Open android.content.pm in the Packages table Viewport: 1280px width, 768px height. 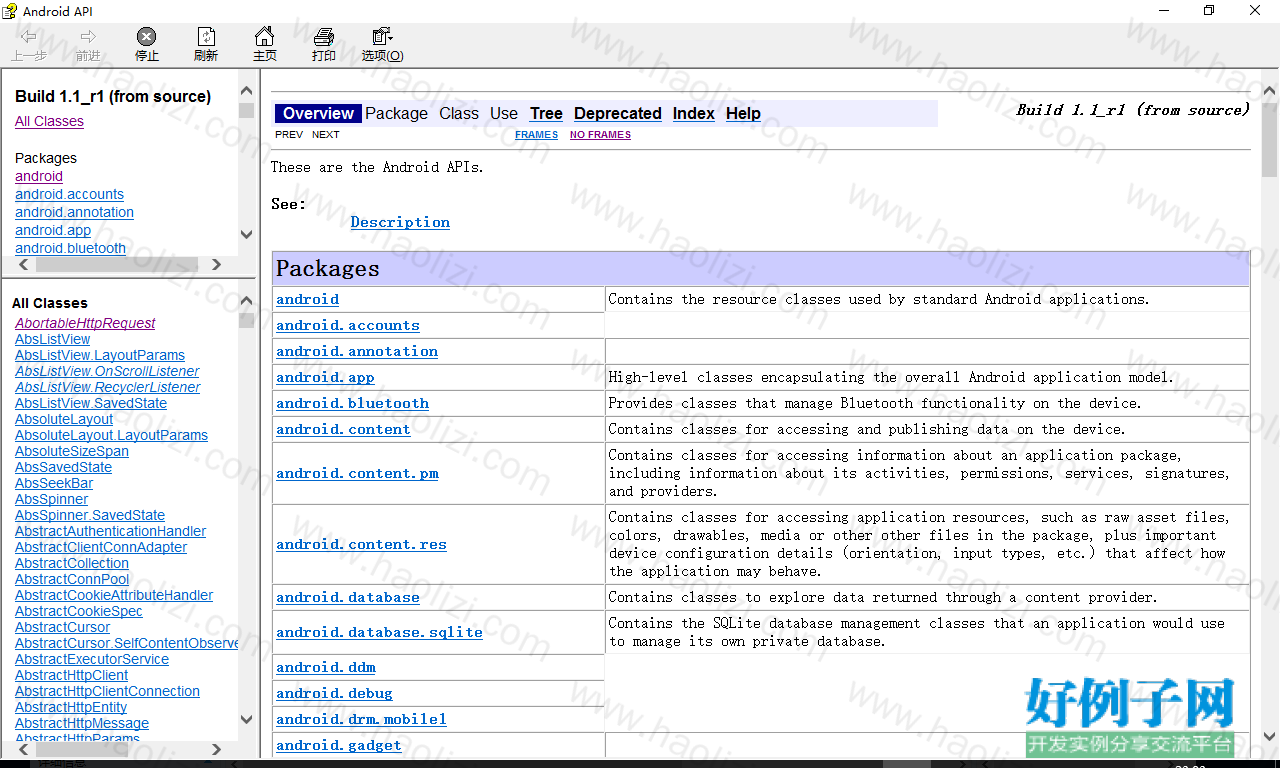(x=357, y=473)
